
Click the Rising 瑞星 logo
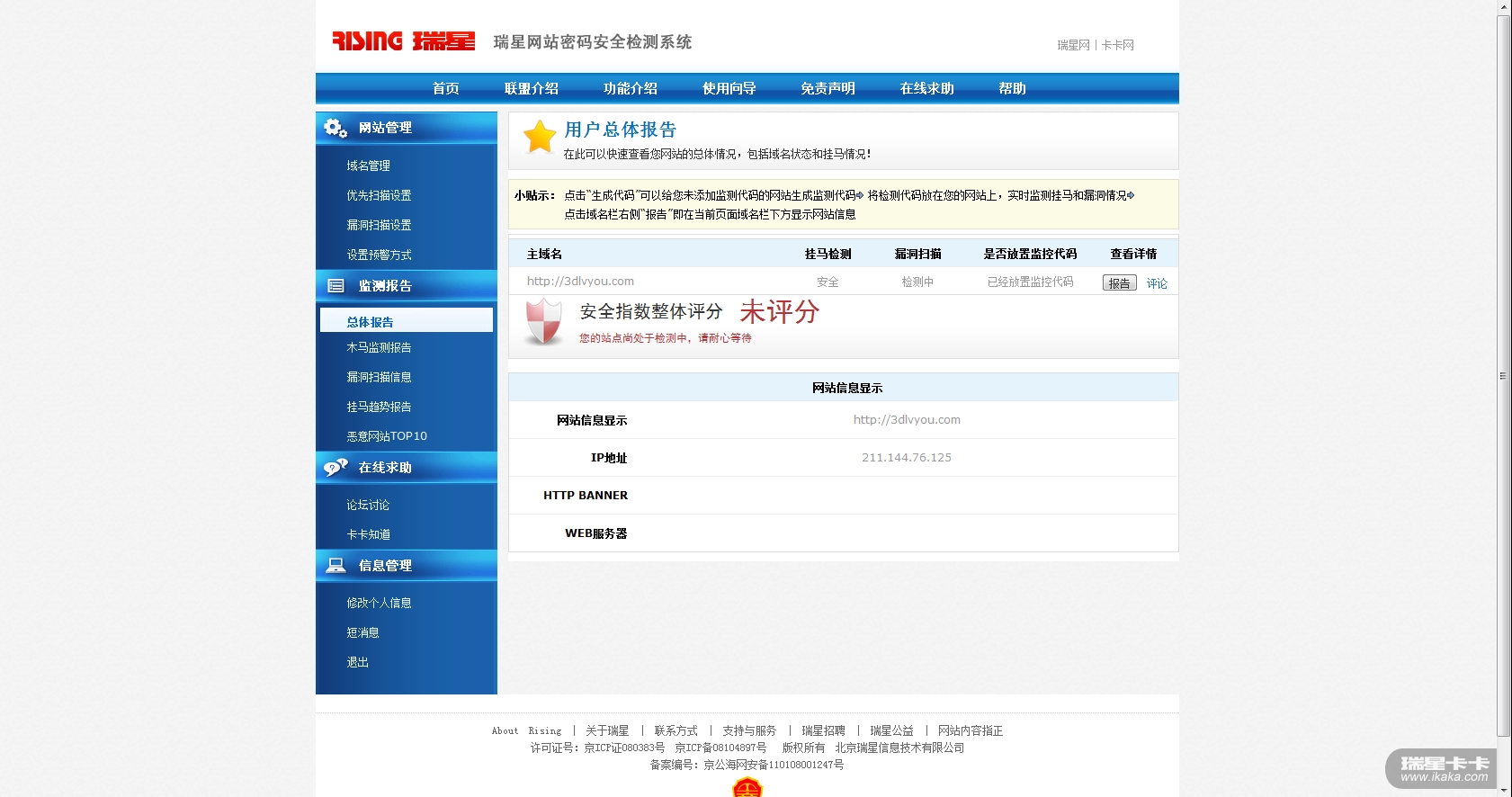[x=404, y=41]
